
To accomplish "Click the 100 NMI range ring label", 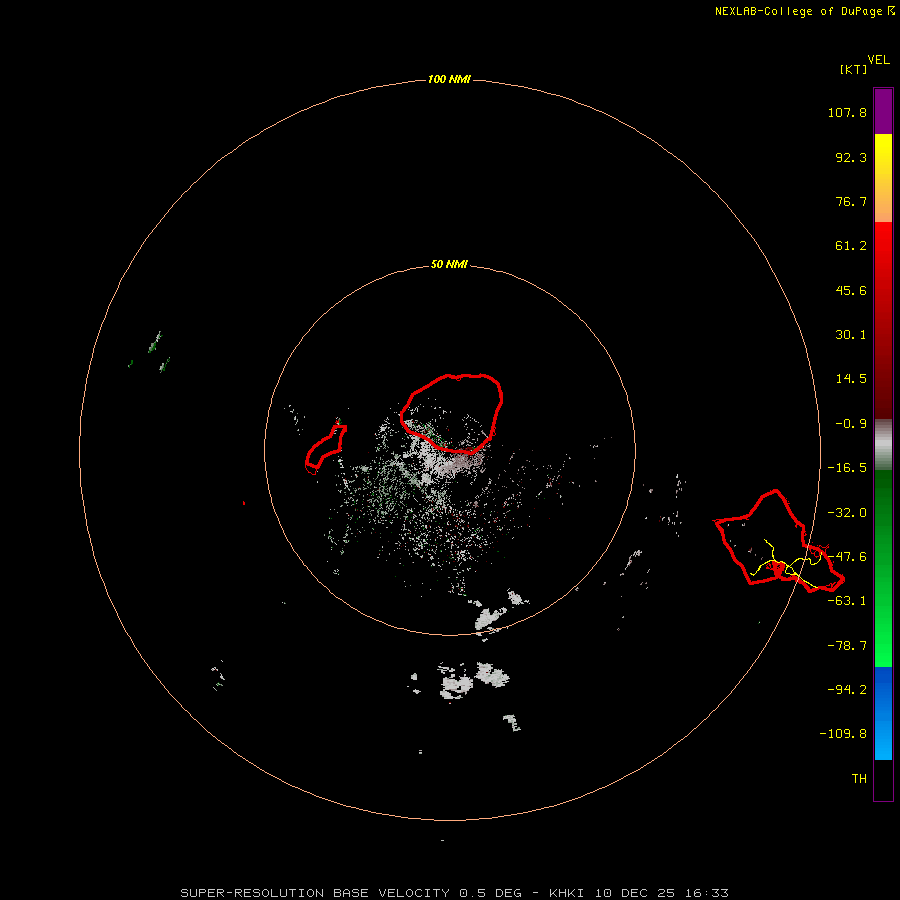I will click(x=449, y=79).
